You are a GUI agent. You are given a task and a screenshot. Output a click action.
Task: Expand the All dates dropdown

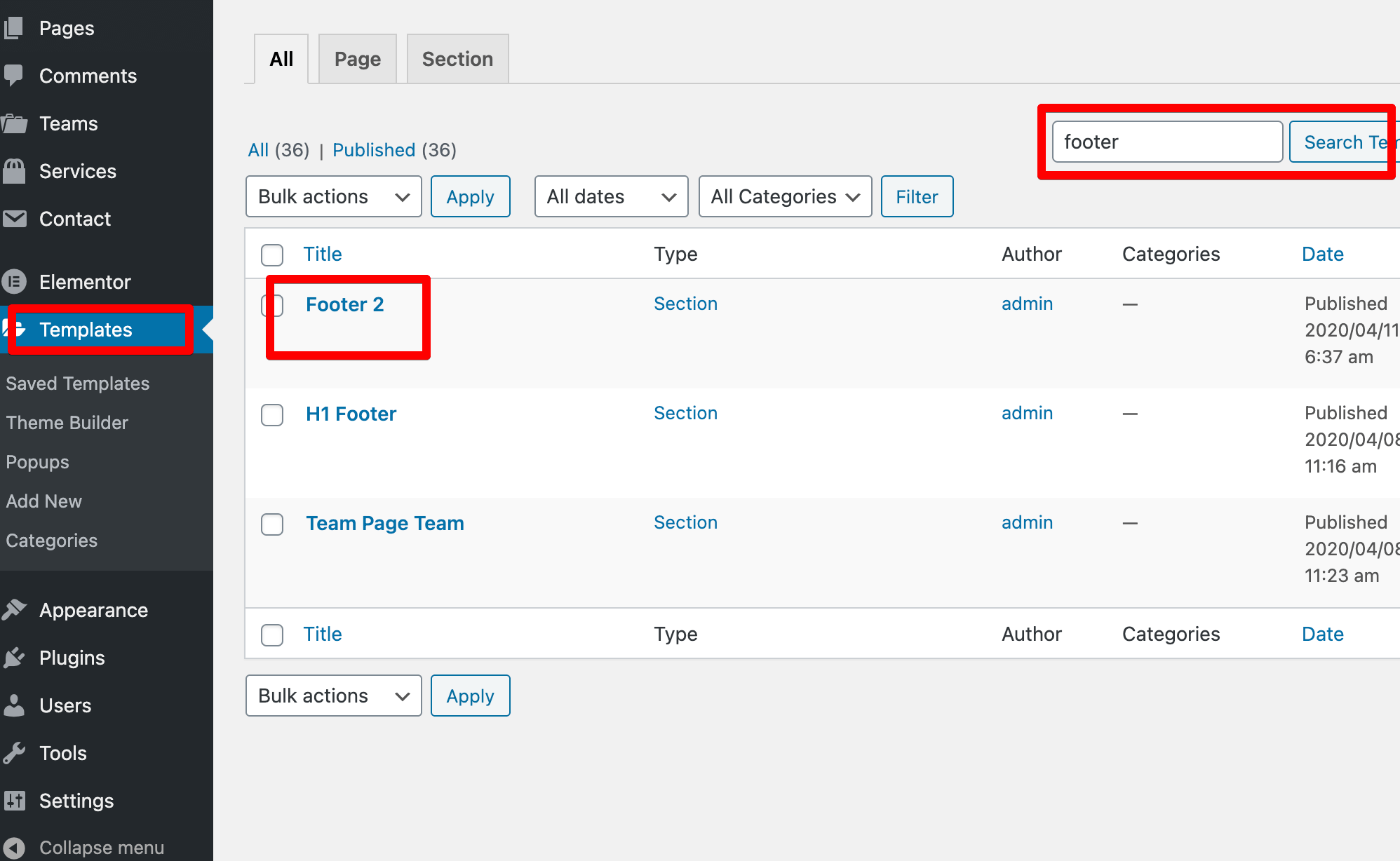point(611,196)
